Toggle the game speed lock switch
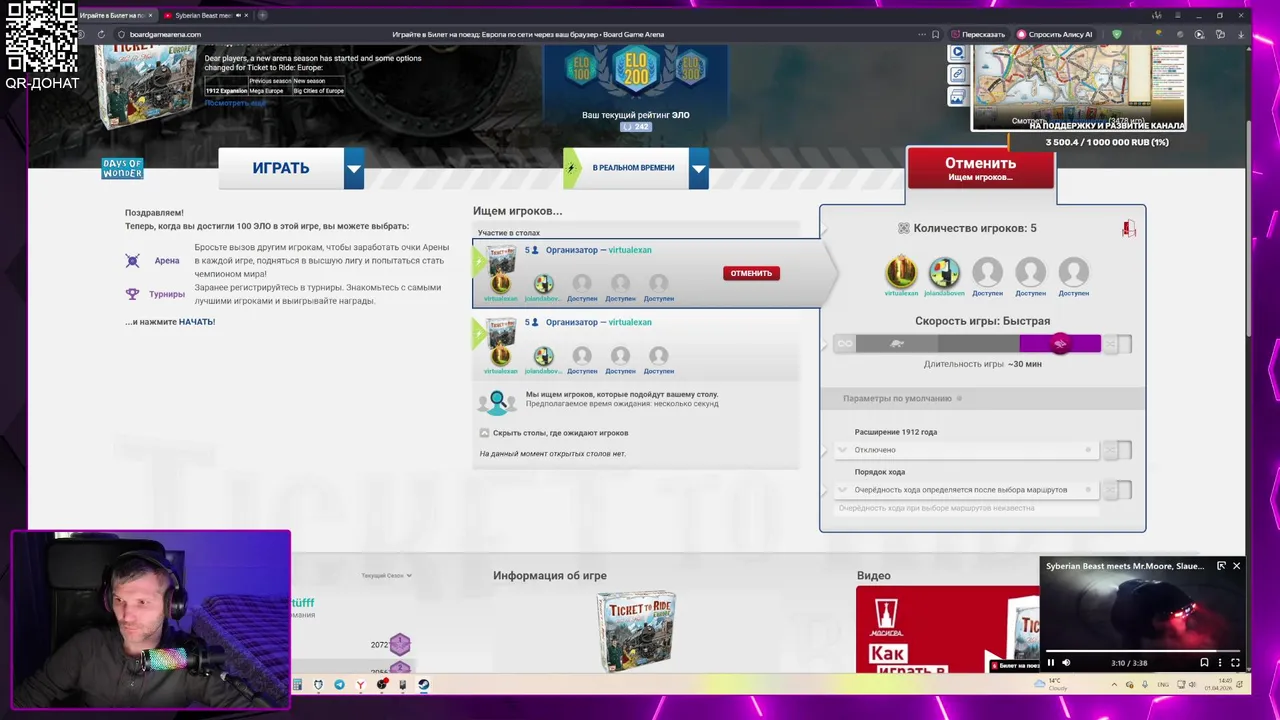This screenshot has height=720, width=1280. 1118,344
